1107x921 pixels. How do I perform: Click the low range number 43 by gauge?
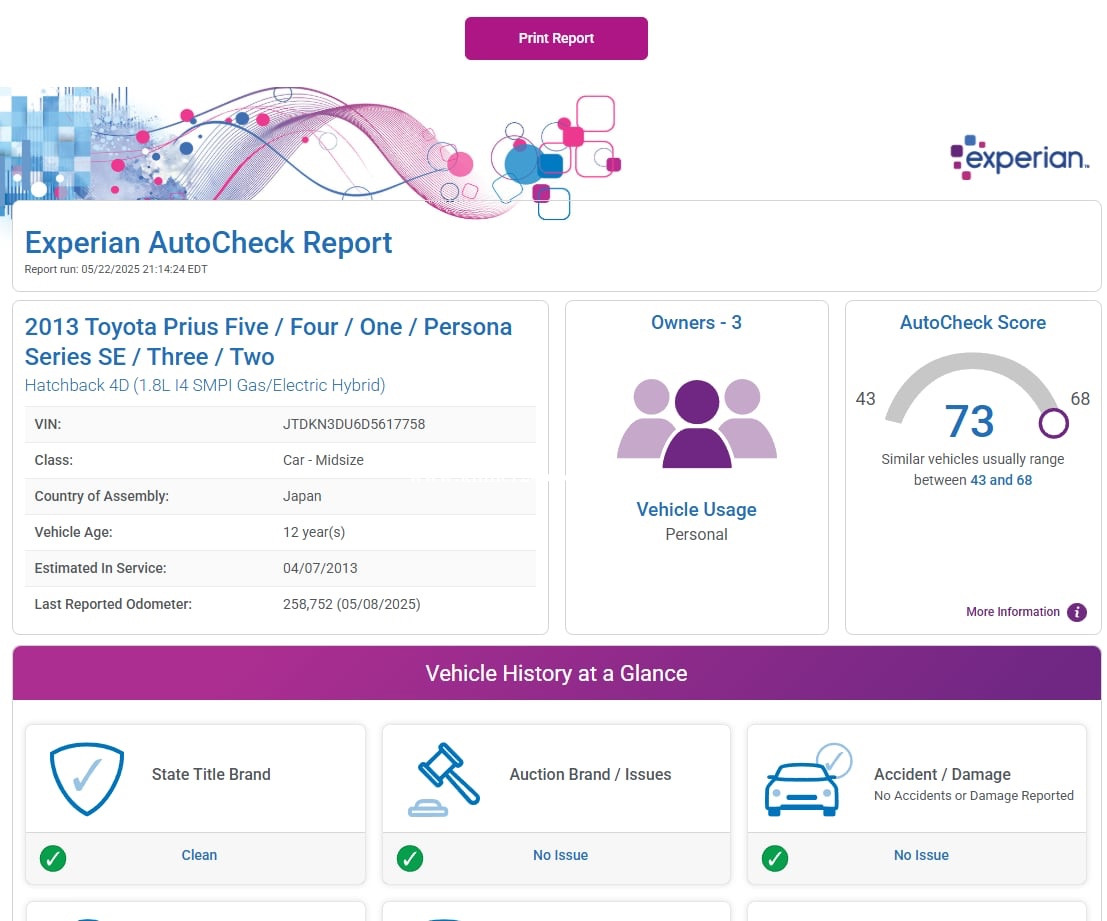[x=866, y=399]
